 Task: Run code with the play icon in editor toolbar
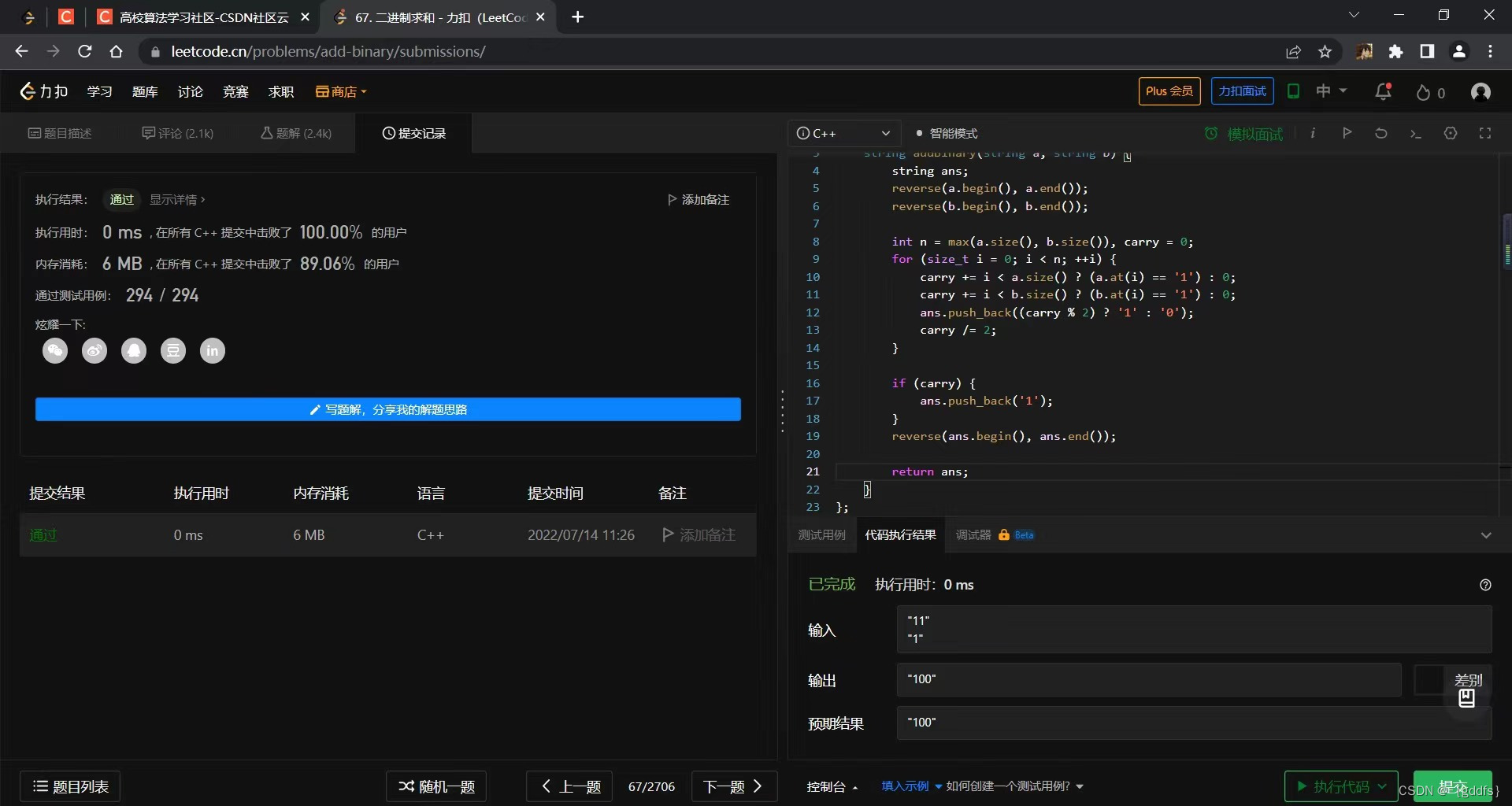[x=1347, y=133]
